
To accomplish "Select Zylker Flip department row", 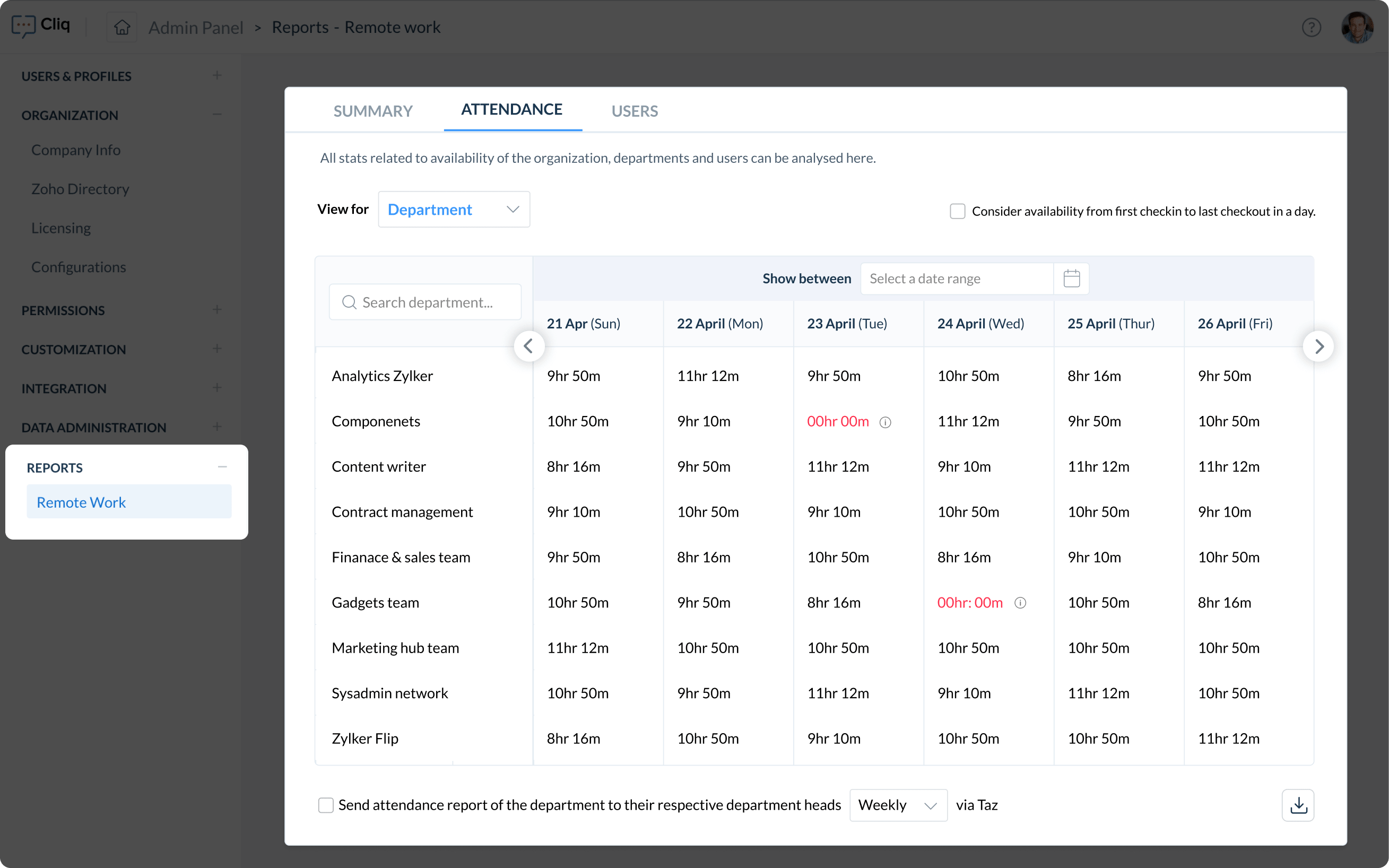I will 365,739.
